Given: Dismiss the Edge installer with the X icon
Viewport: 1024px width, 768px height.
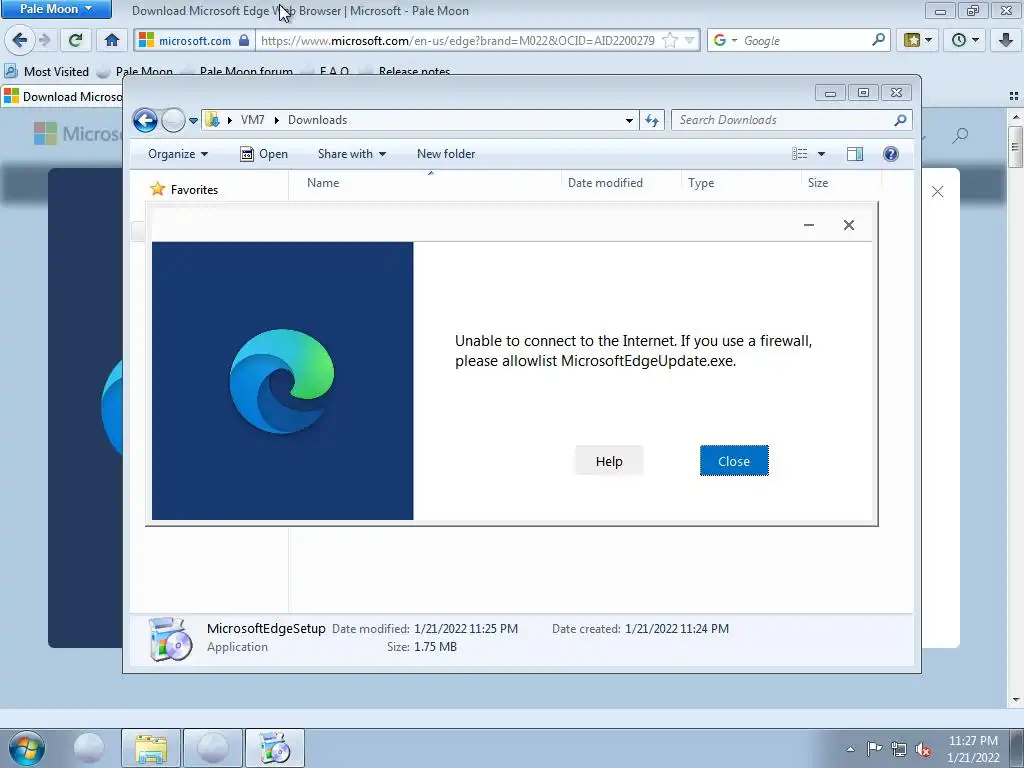Looking at the screenshot, I should (848, 225).
